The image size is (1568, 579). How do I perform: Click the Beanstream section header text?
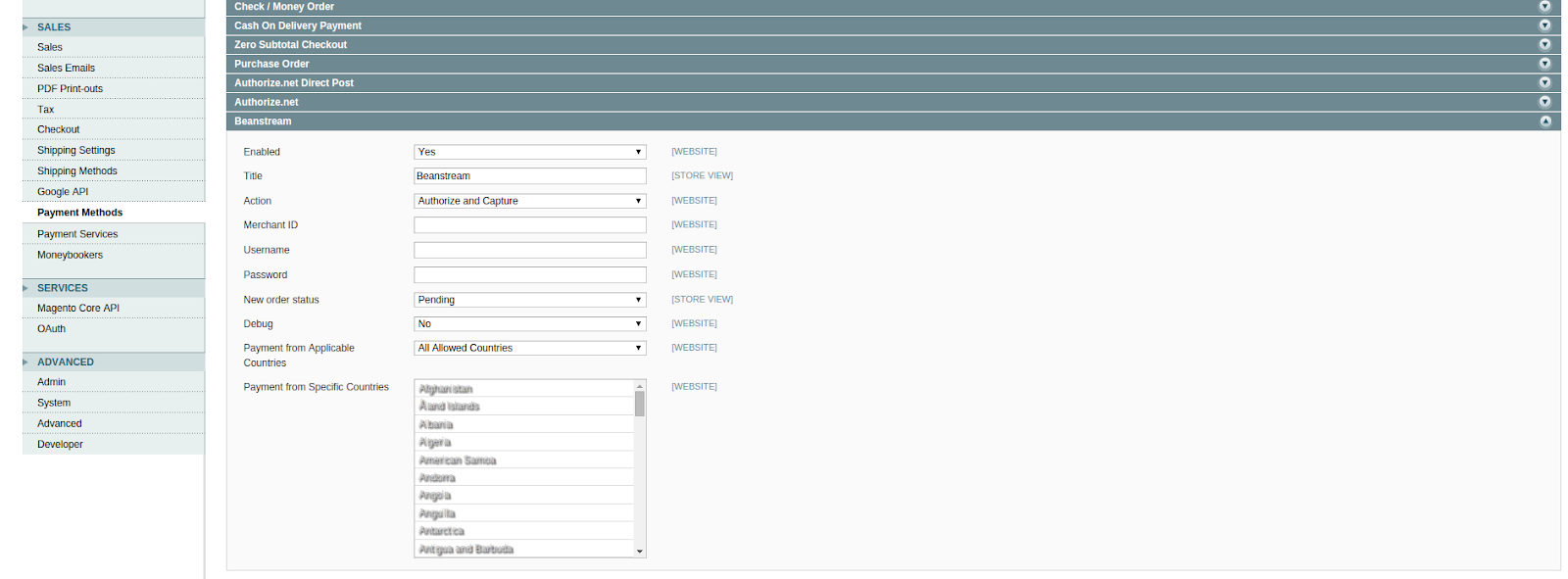[x=263, y=121]
